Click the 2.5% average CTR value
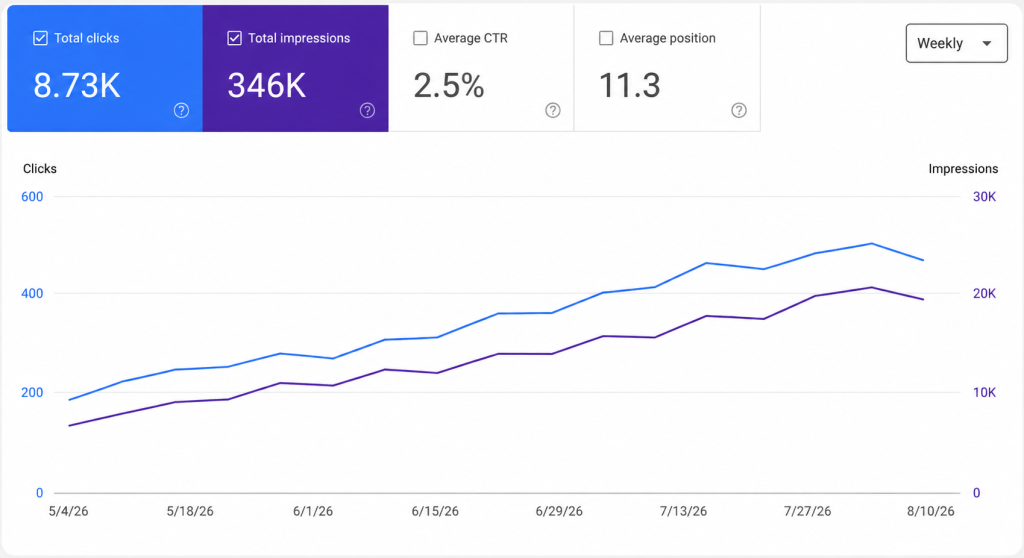The image size is (1024, 558). click(x=449, y=86)
